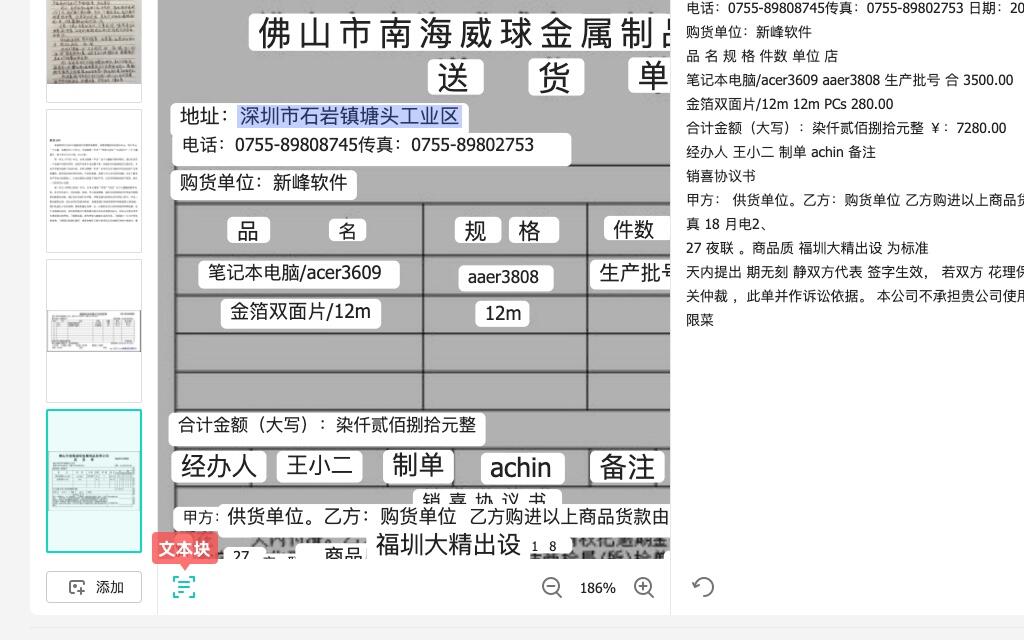Click the 186% zoom level indicator
The height and width of the screenshot is (640, 1024).
click(x=597, y=588)
